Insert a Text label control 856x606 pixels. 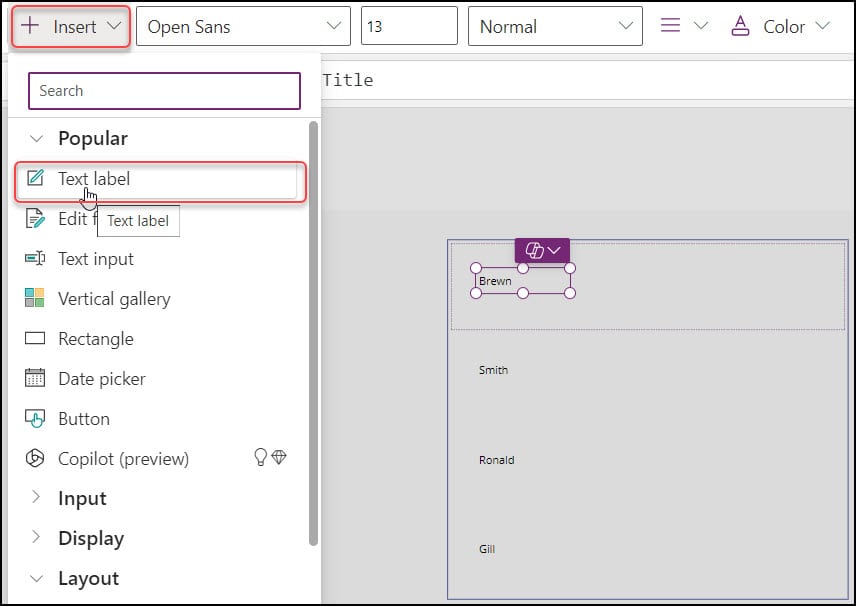pos(160,180)
